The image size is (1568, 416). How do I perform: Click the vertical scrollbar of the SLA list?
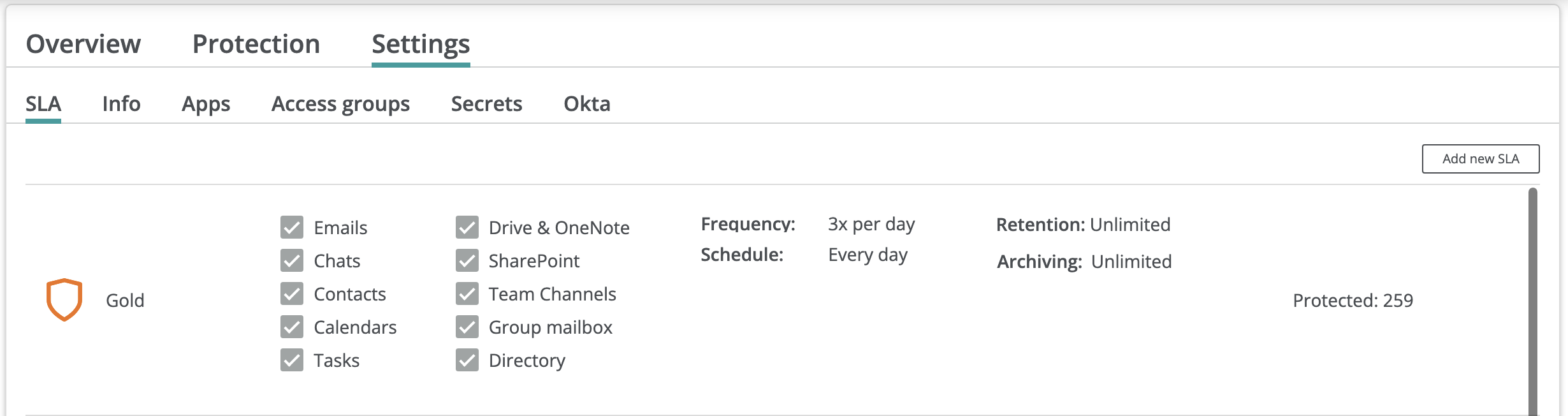click(1533, 301)
